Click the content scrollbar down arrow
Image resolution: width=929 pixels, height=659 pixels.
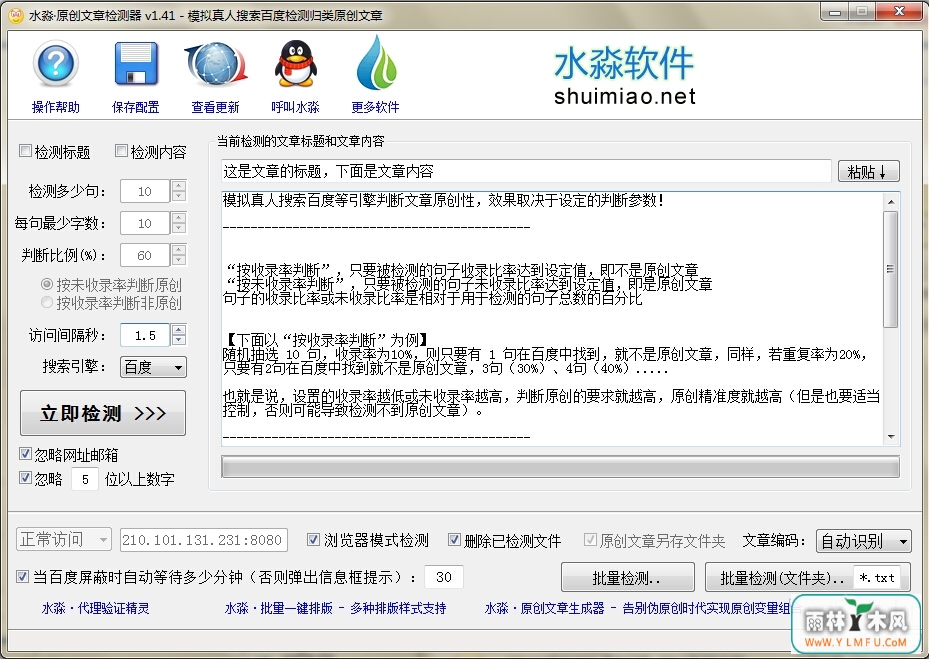click(891, 437)
